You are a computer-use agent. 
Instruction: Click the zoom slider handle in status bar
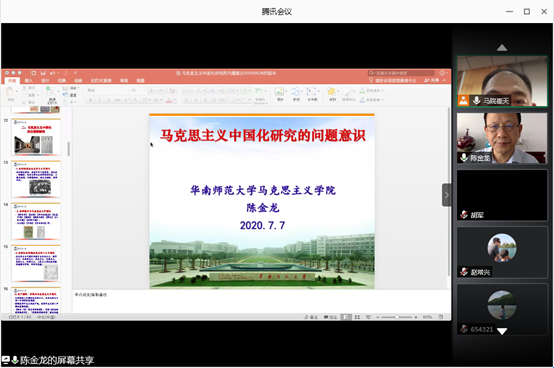397,317
